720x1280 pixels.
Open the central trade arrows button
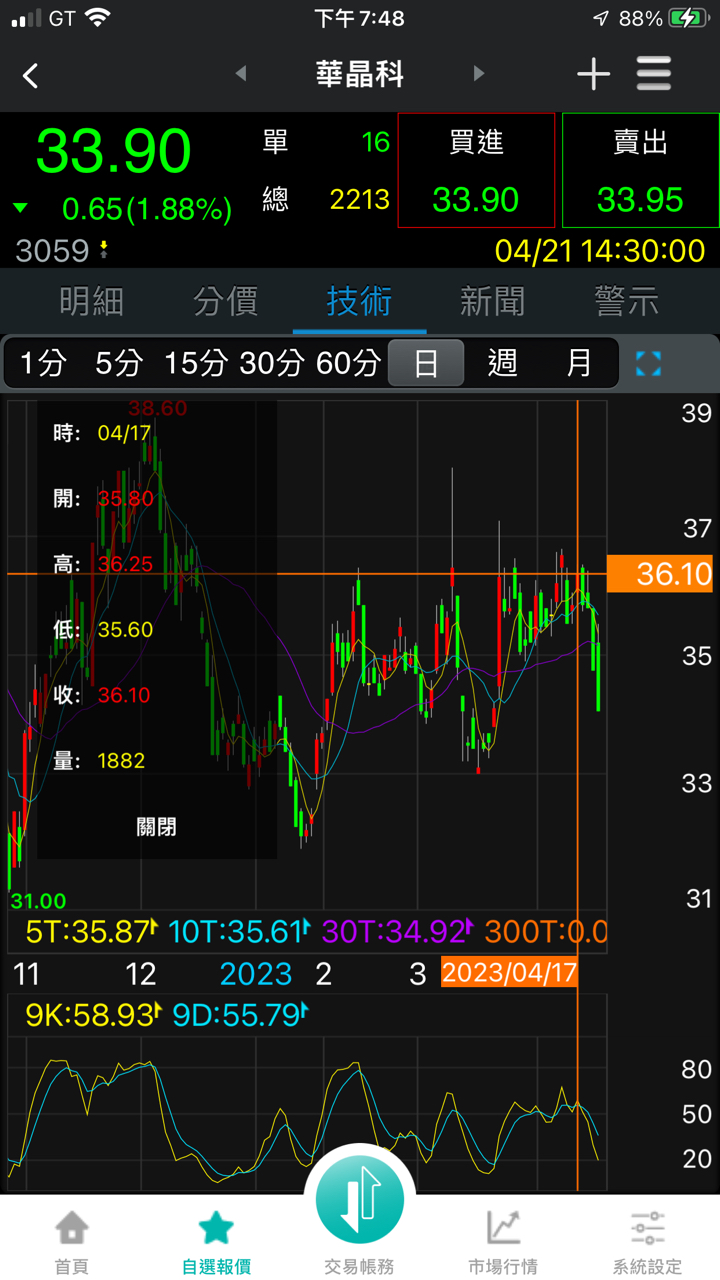click(x=360, y=1200)
